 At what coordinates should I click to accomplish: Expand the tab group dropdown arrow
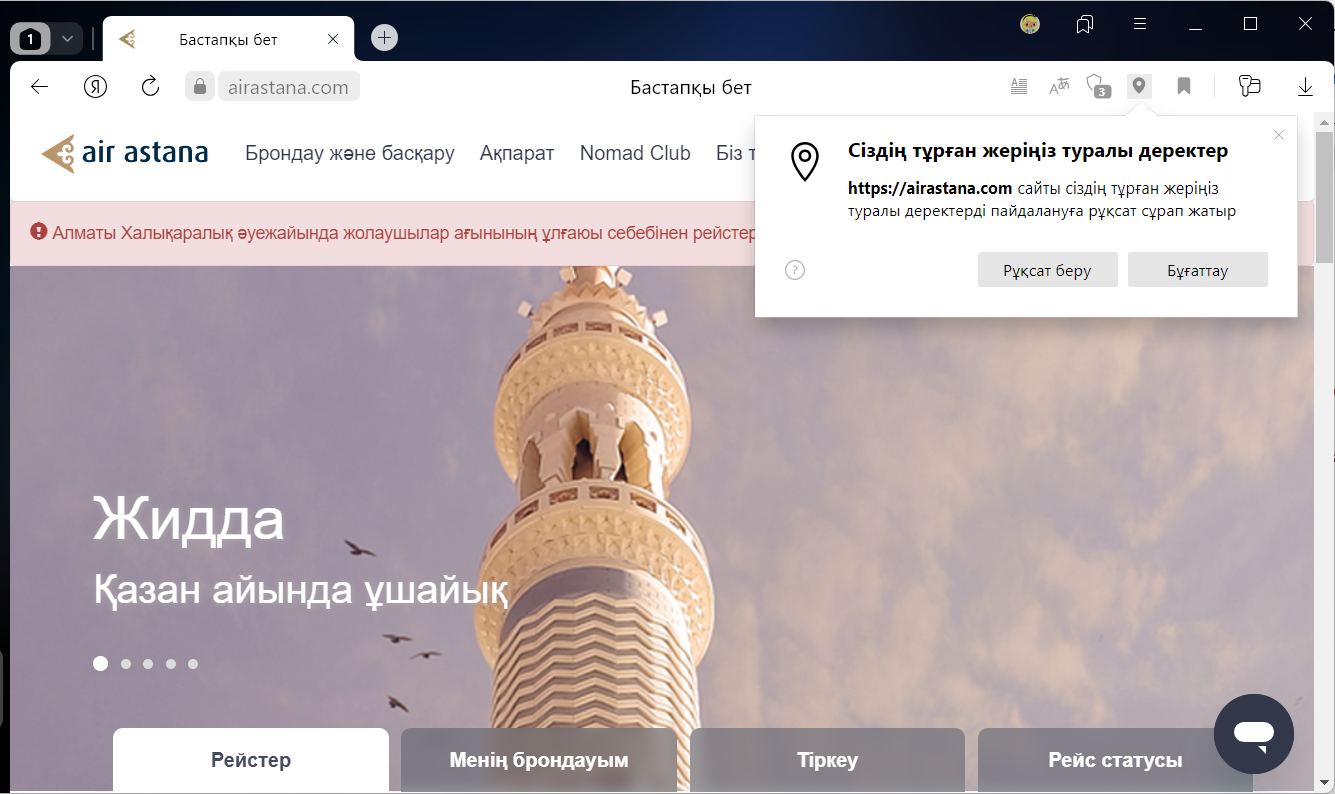tap(67, 39)
